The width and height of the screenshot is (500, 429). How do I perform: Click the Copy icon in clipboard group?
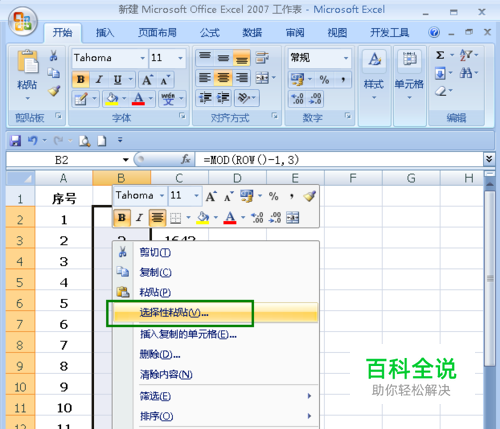53,73
